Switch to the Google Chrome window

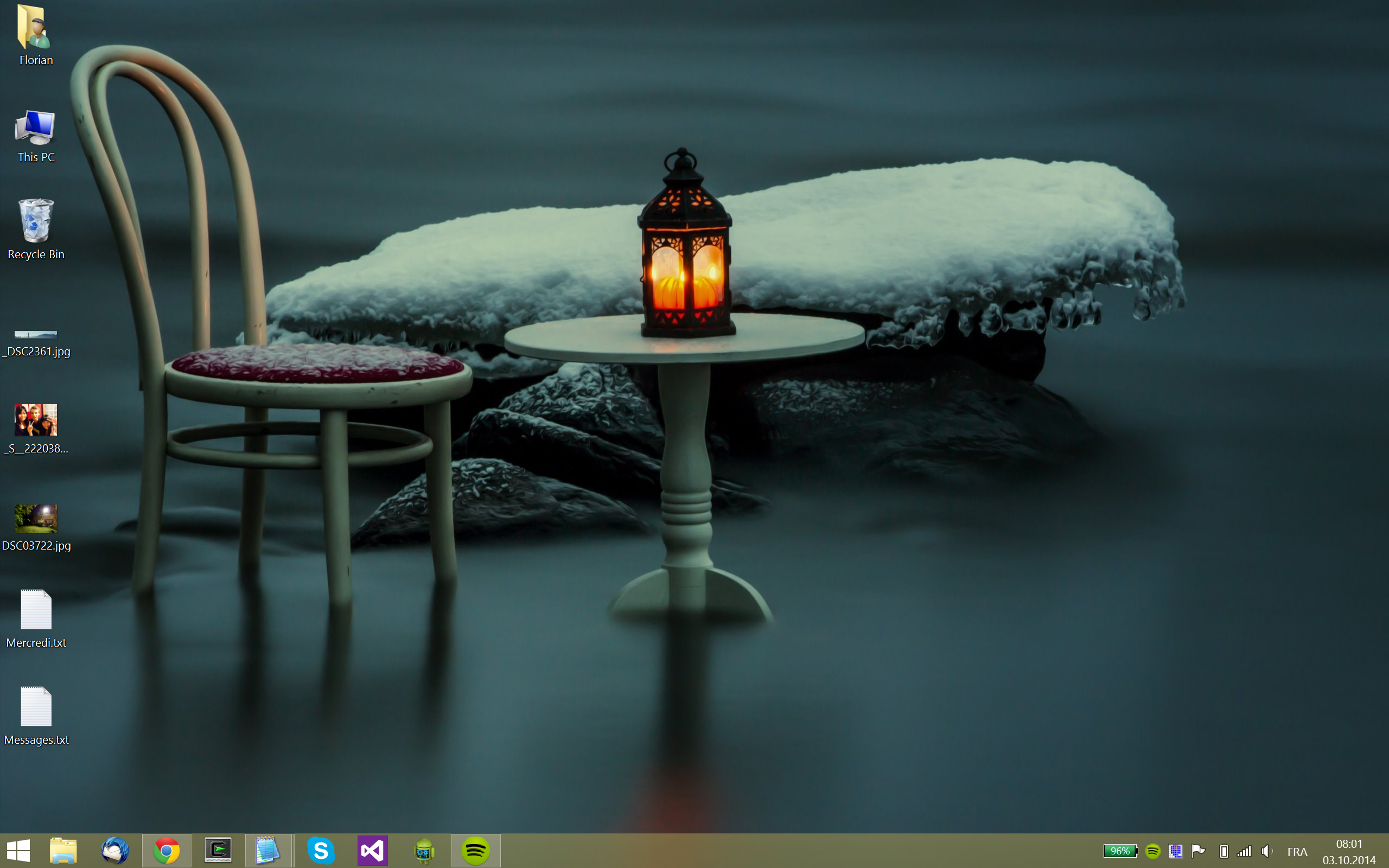167,850
